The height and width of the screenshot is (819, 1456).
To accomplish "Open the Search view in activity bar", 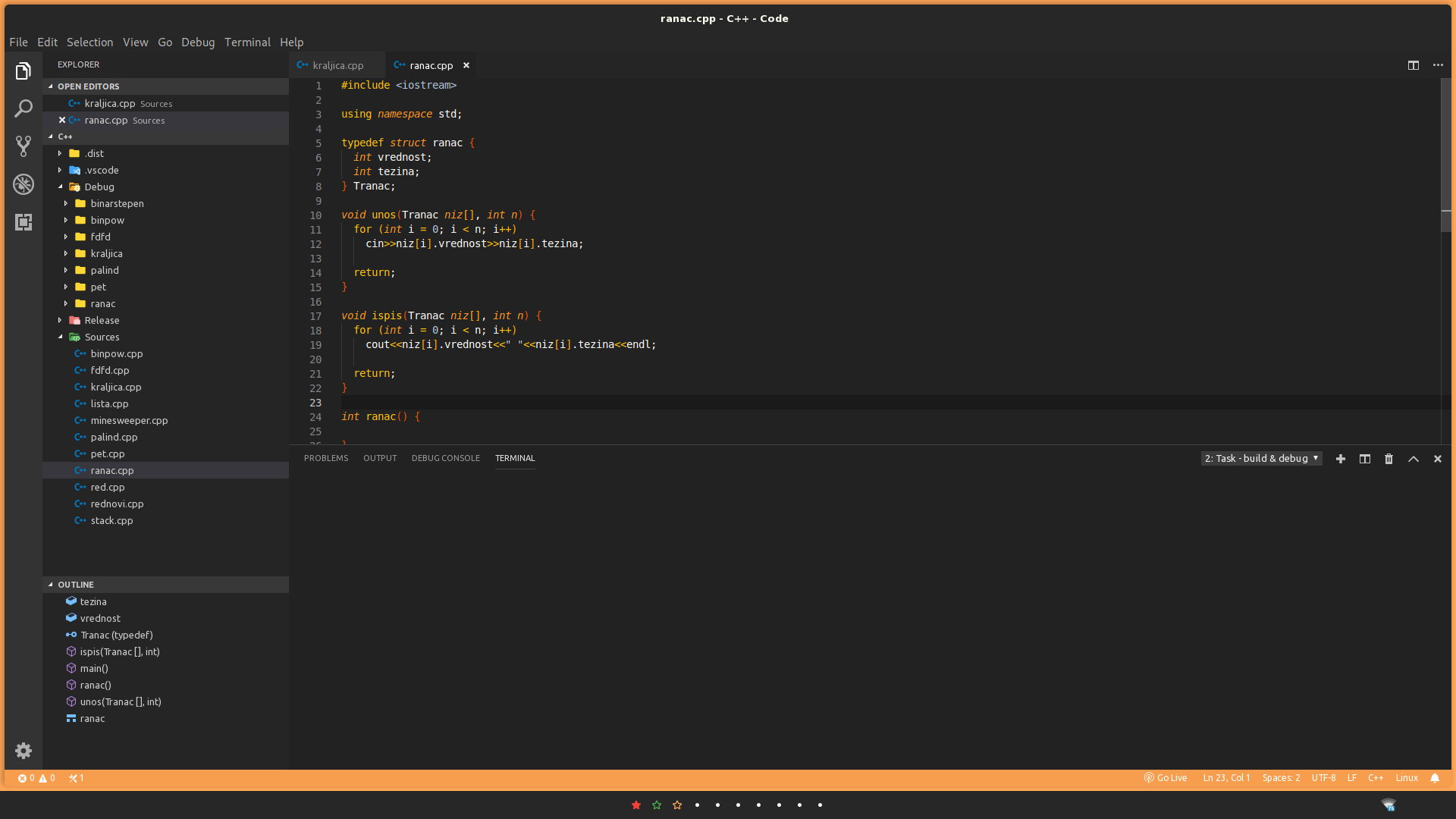I will 24,108.
